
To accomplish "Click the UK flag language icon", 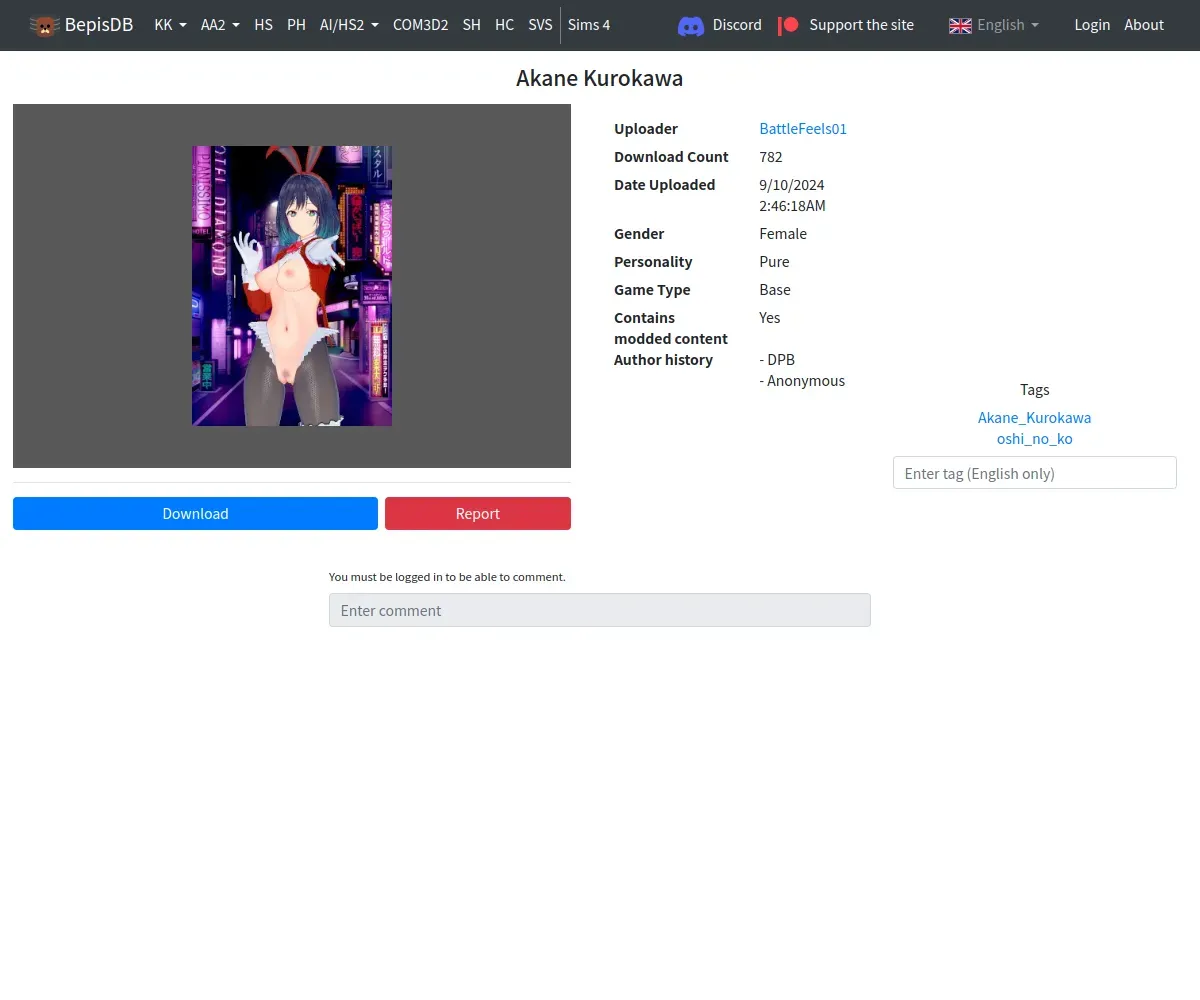I will click(x=960, y=25).
